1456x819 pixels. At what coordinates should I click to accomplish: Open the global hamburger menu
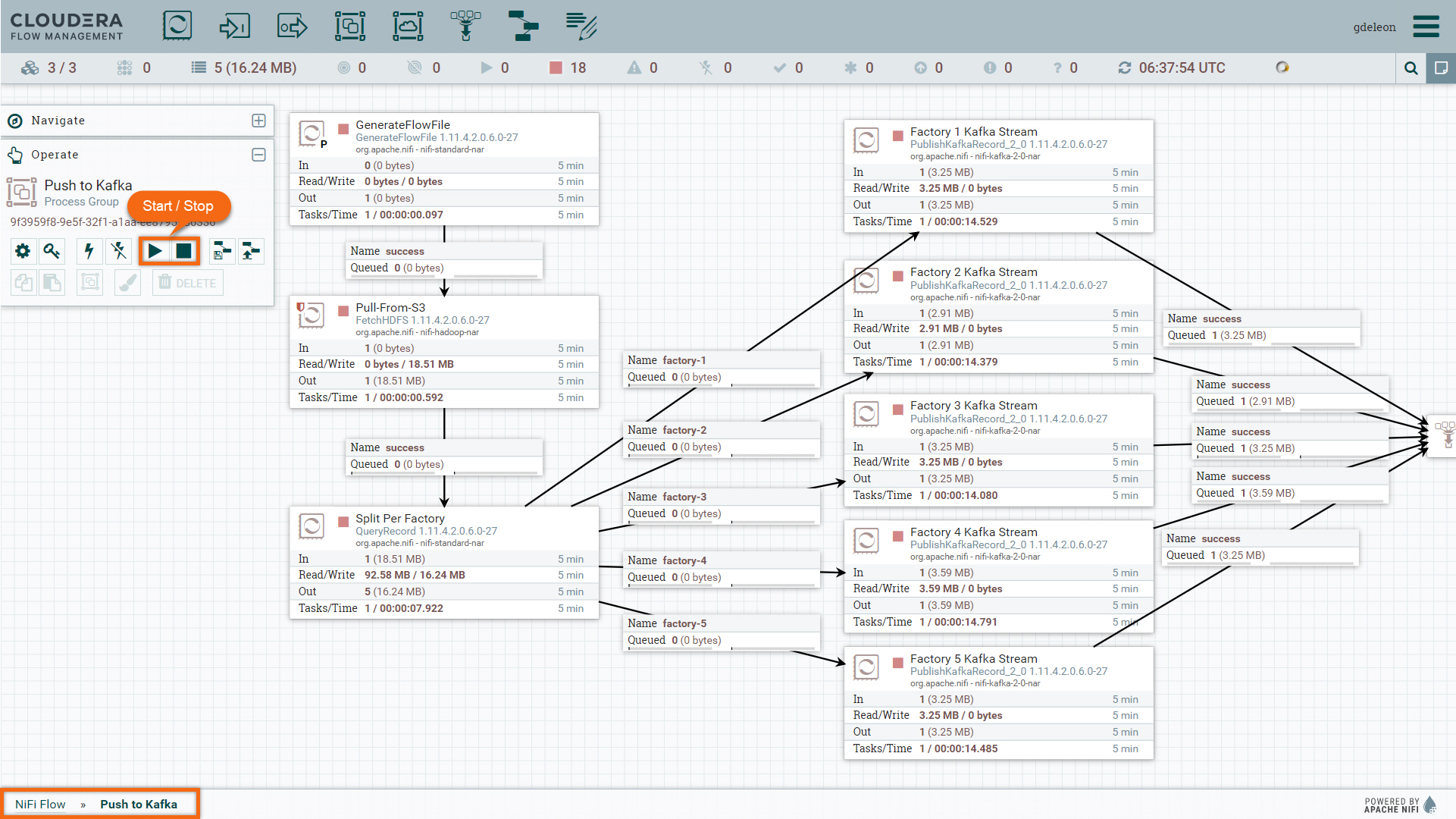pyautogui.click(x=1426, y=27)
